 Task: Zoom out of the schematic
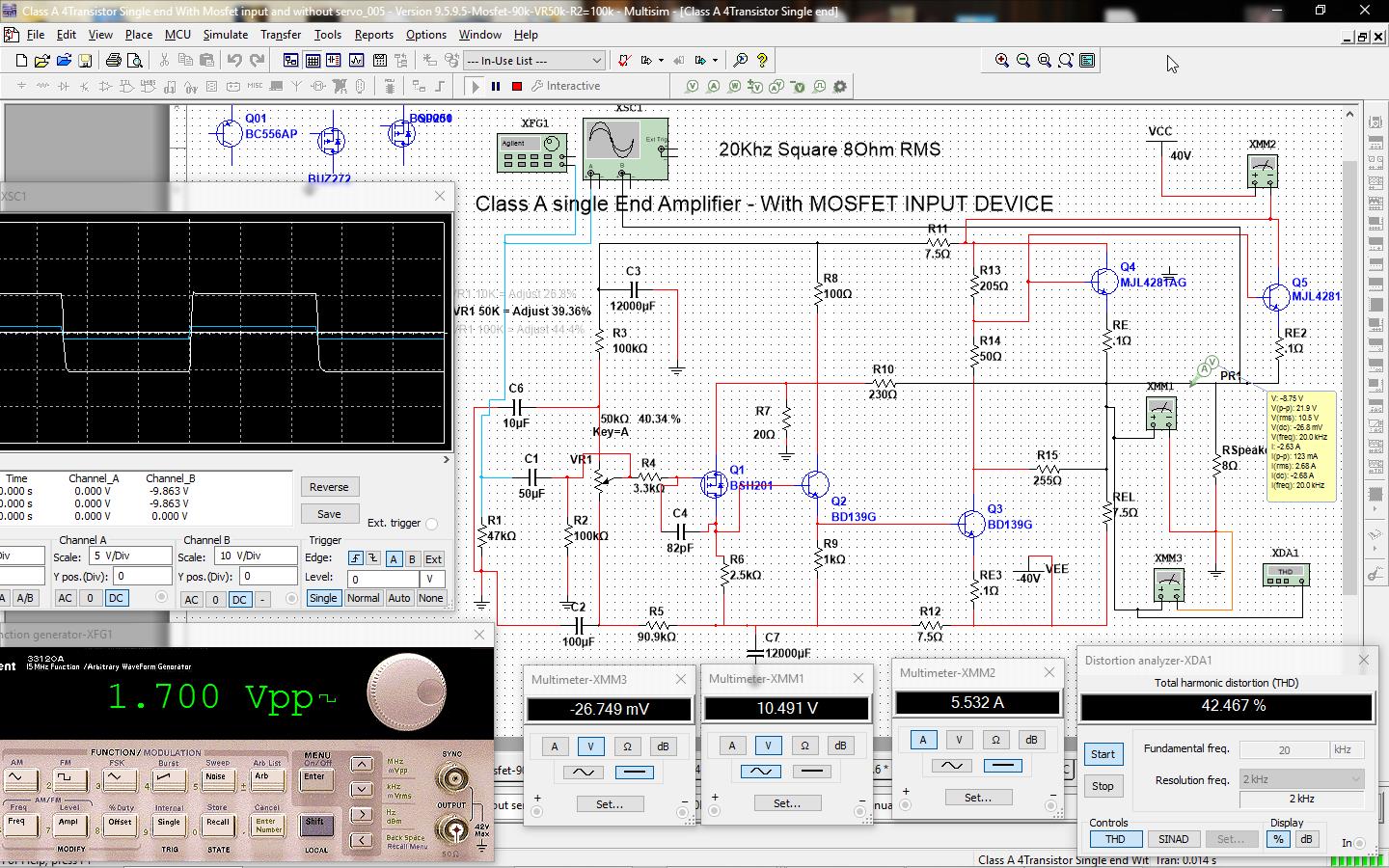tap(1023, 60)
